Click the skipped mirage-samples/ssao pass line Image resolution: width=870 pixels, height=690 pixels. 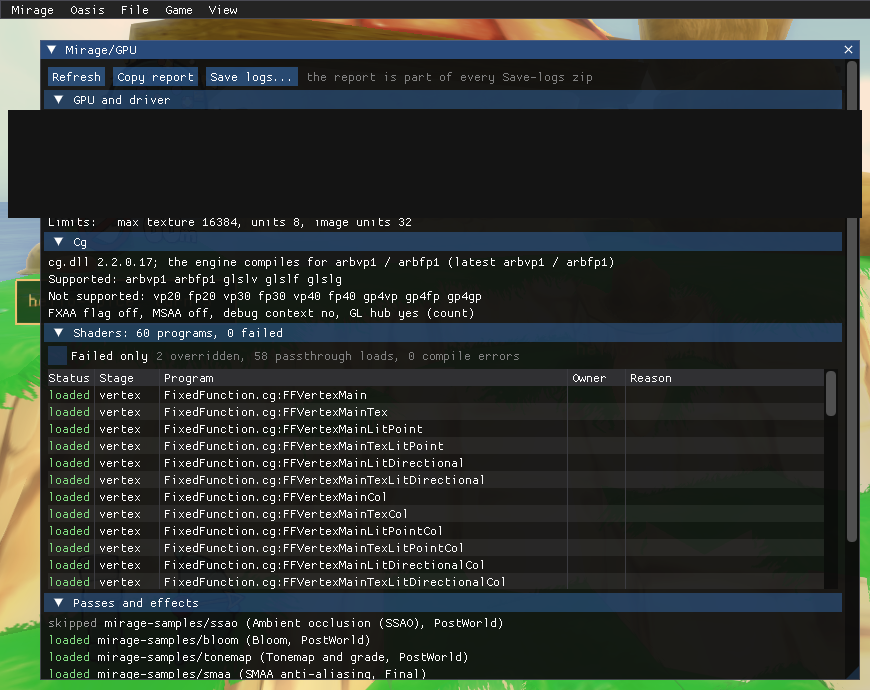pyautogui.click(x=276, y=623)
